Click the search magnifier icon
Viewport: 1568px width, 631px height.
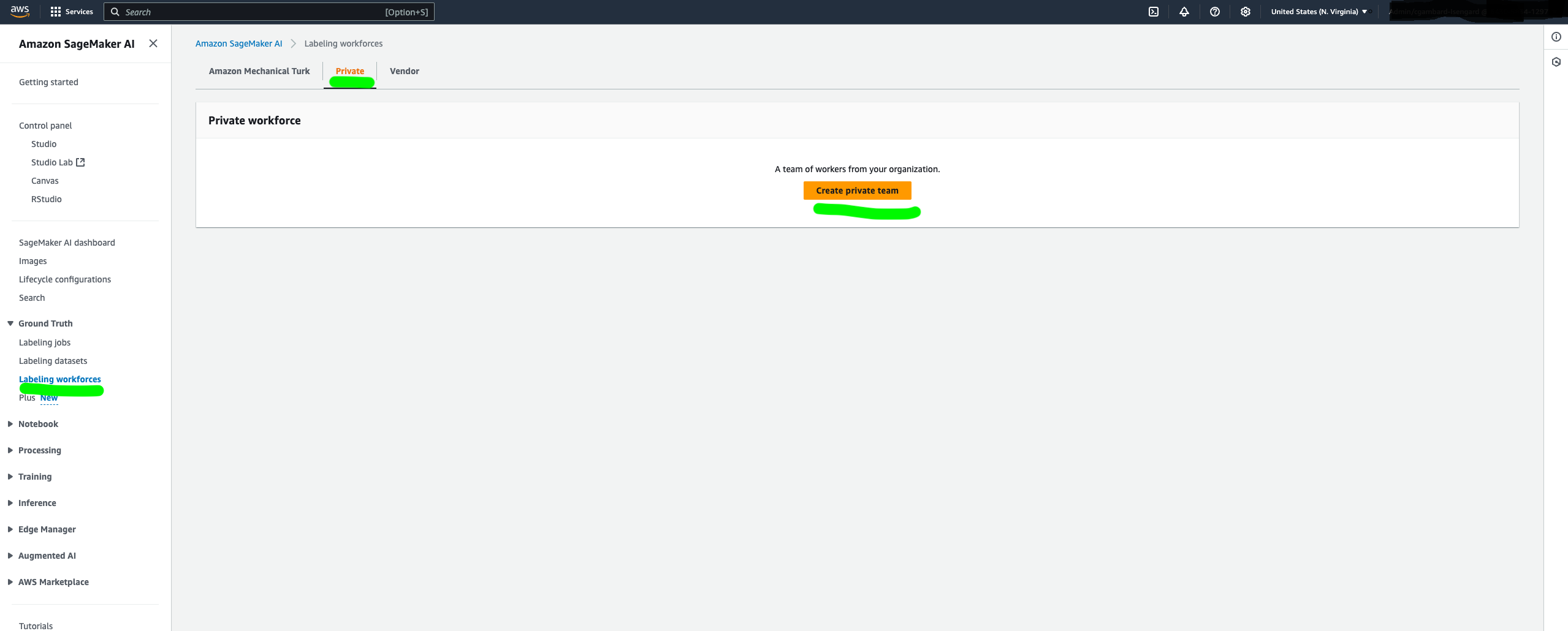[x=115, y=12]
